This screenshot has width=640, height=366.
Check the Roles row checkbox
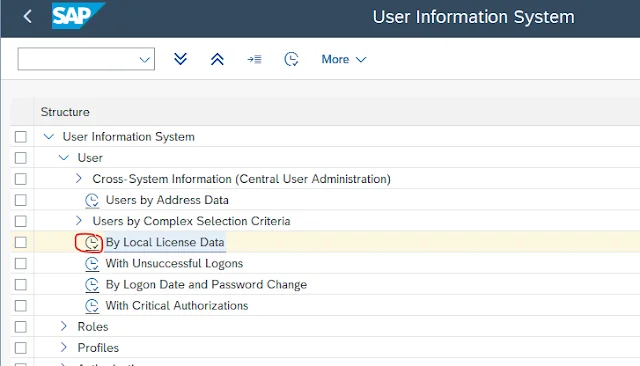point(21,327)
